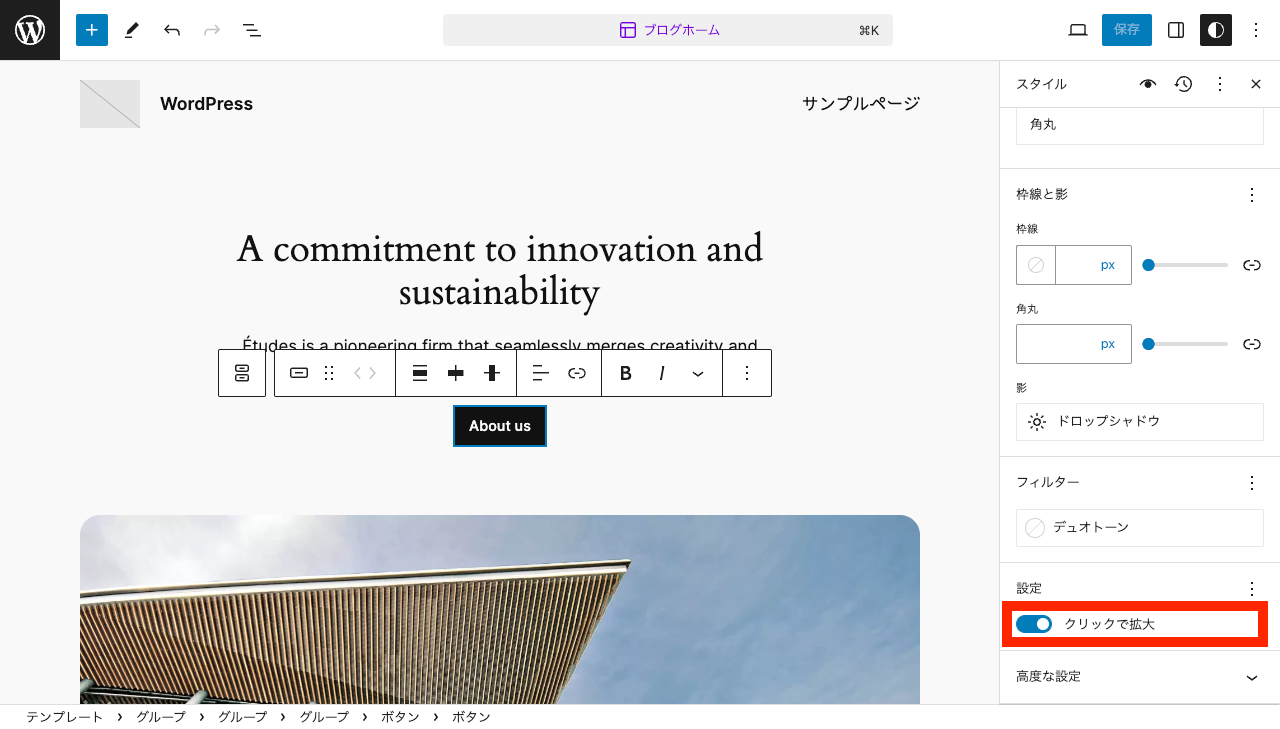
Task: Expand the 高度な設定 section
Action: coord(1140,677)
